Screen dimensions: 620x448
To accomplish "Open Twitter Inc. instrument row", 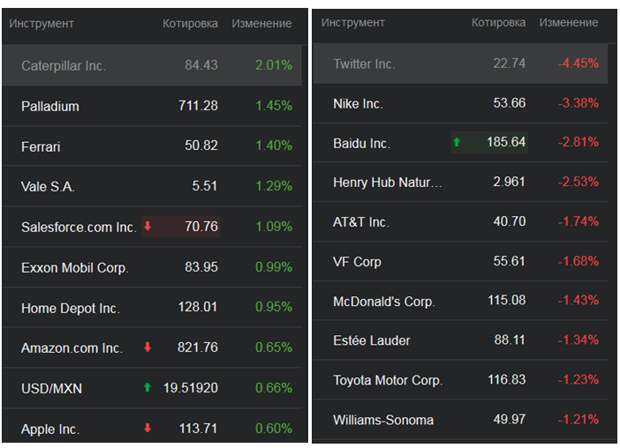I will pyautogui.click(x=460, y=63).
